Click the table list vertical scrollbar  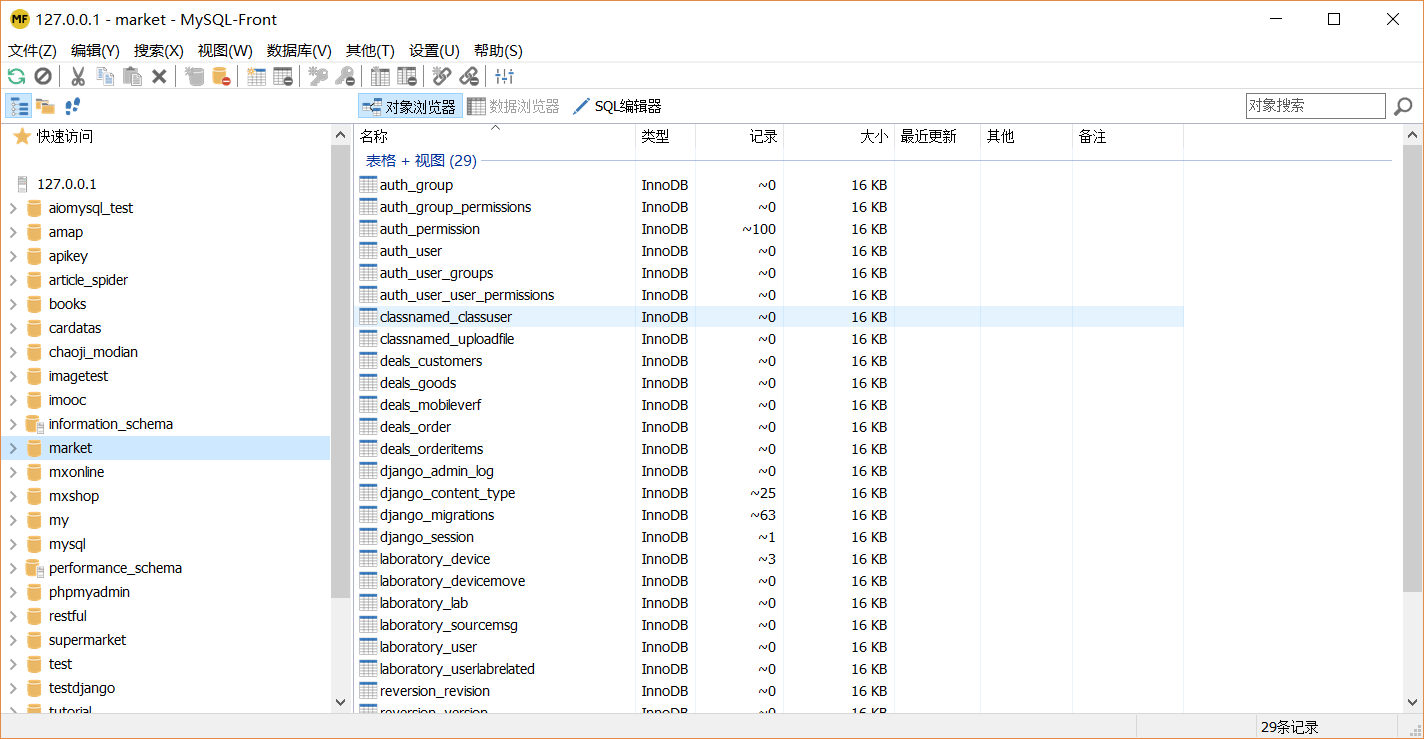1412,370
